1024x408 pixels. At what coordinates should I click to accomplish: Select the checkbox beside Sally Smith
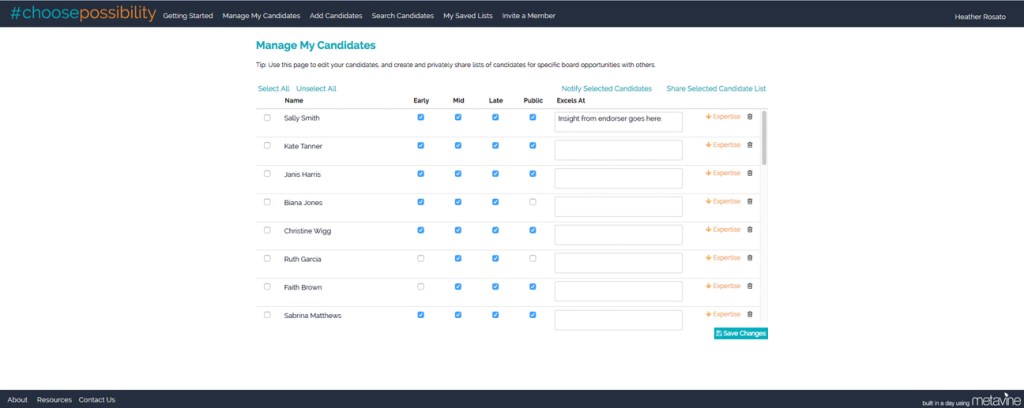(267, 118)
